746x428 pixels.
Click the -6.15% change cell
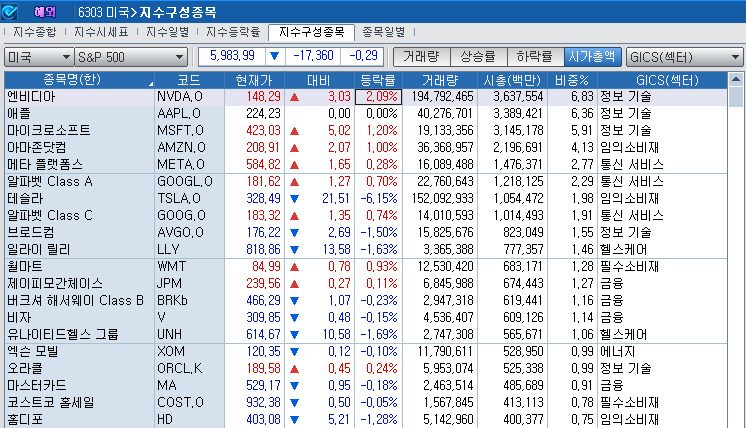[x=378, y=199]
